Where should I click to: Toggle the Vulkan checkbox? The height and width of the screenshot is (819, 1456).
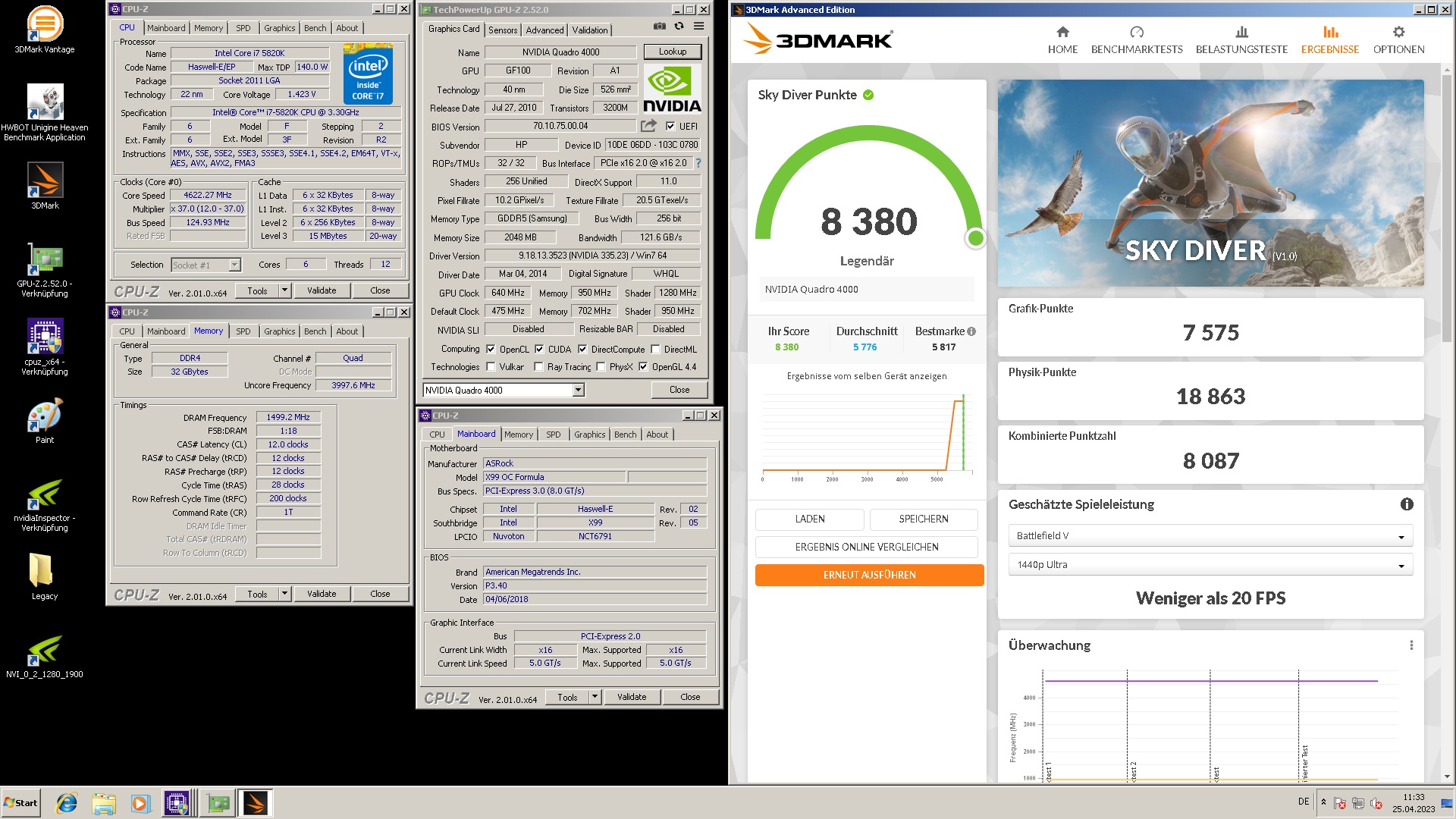pyautogui.click(x=491, y=367)
